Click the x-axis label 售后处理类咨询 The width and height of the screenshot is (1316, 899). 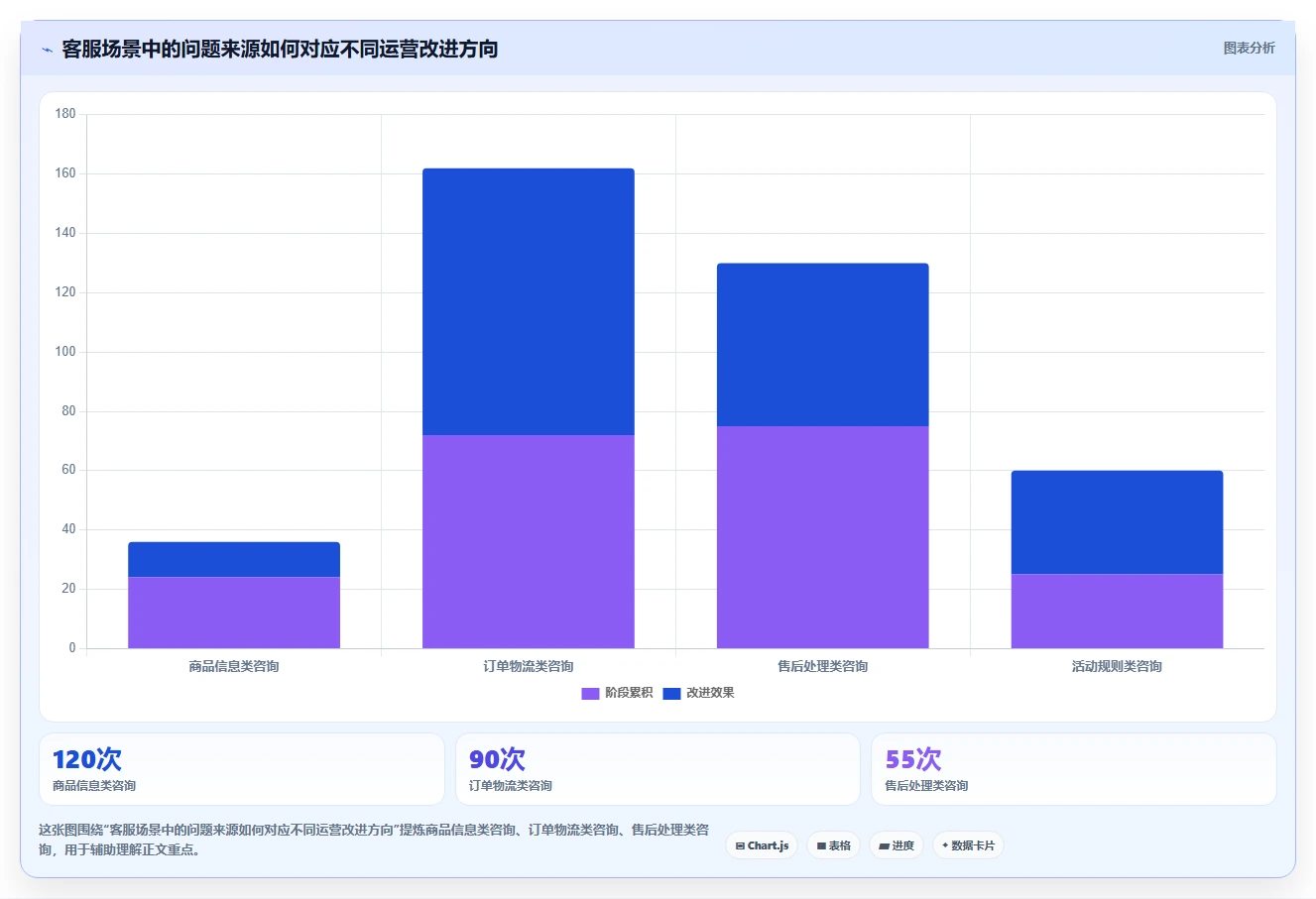tap(823, 666)
